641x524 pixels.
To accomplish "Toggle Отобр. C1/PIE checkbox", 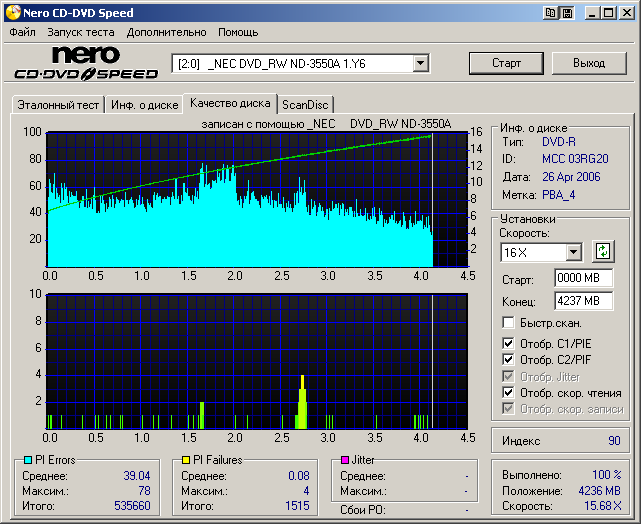I will point(508,343).
